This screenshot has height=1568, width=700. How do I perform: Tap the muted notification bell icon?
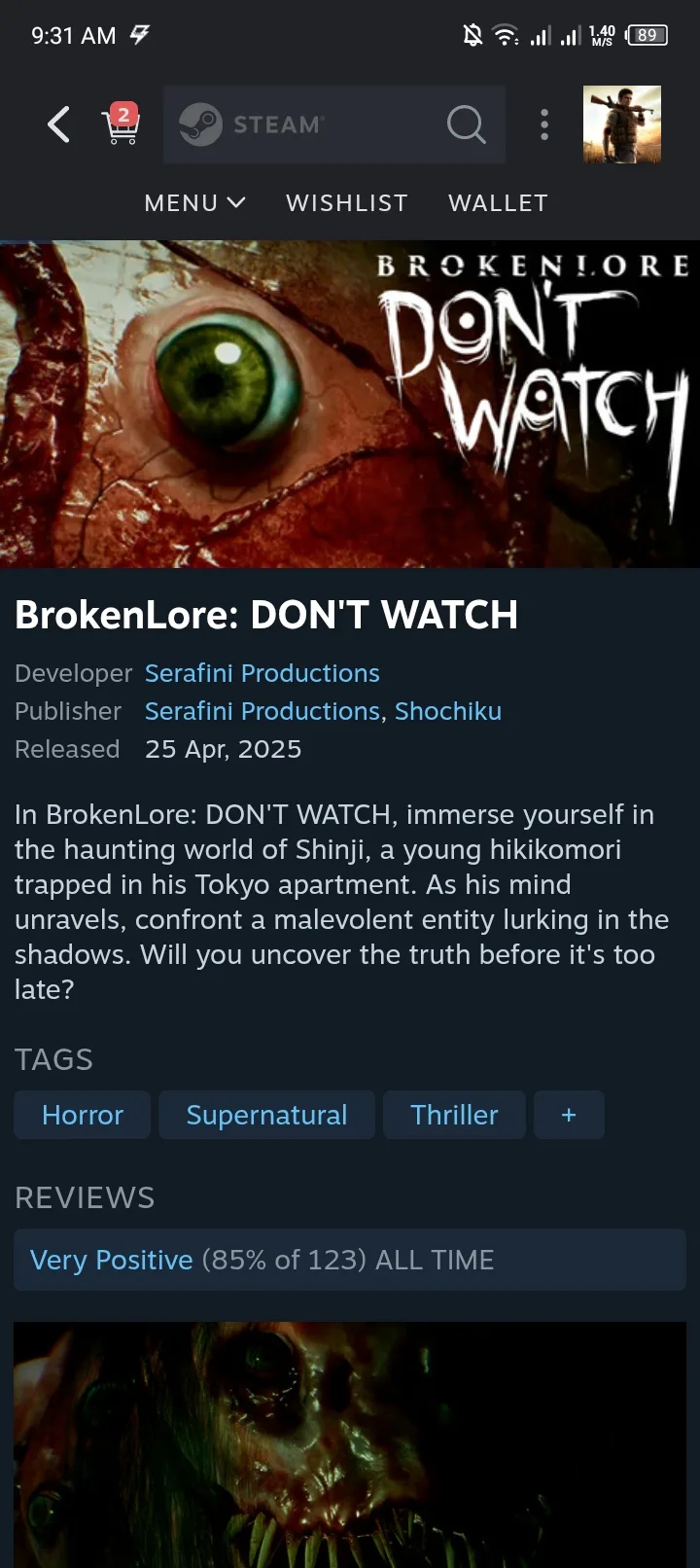(472, 36)
